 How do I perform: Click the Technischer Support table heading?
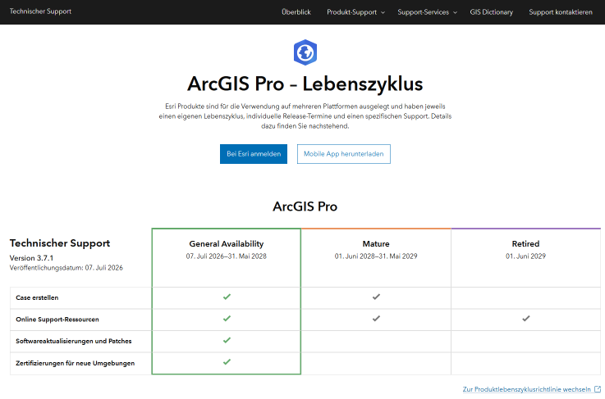[60, 243]
